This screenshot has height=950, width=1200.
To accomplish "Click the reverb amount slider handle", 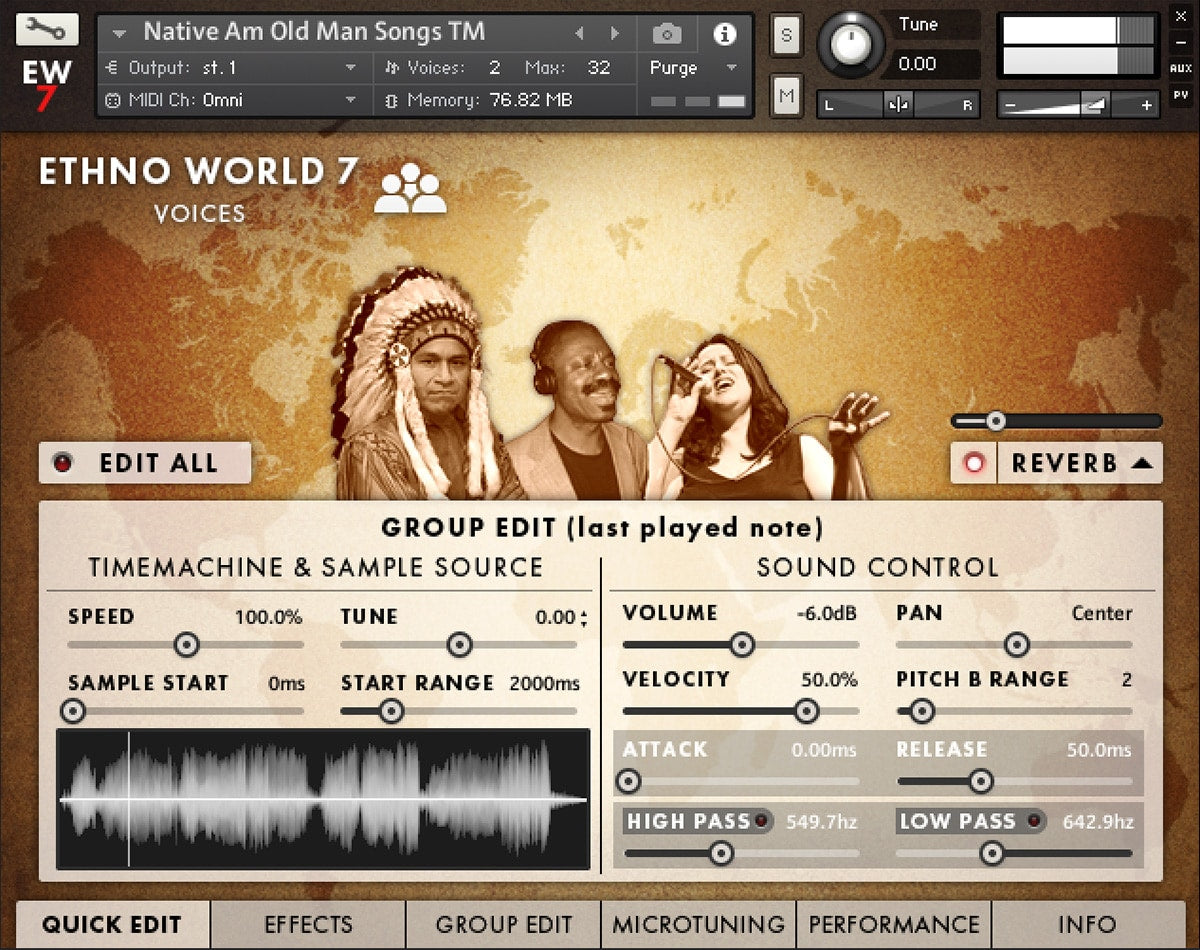I will coord(995,421).
